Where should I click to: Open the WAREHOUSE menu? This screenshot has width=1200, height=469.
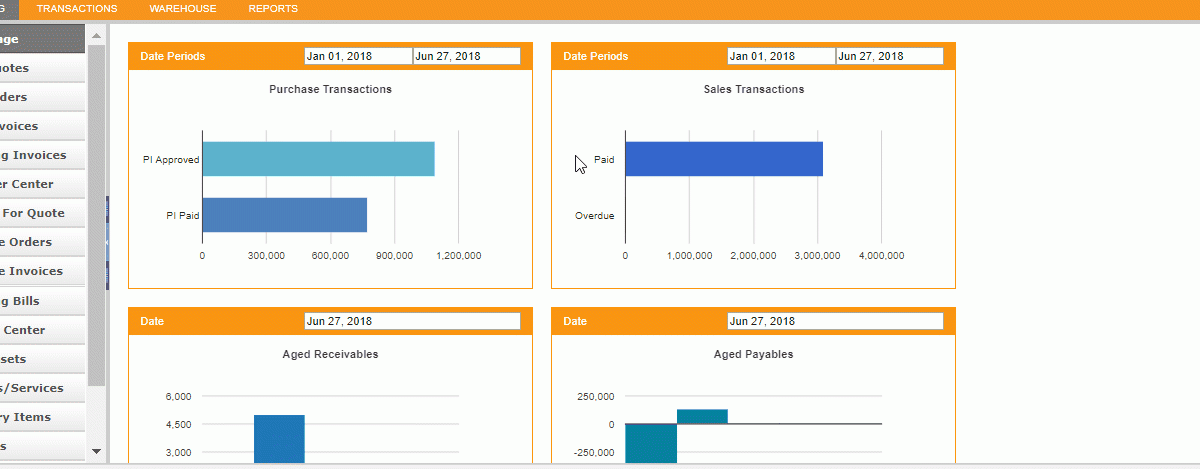183,9
